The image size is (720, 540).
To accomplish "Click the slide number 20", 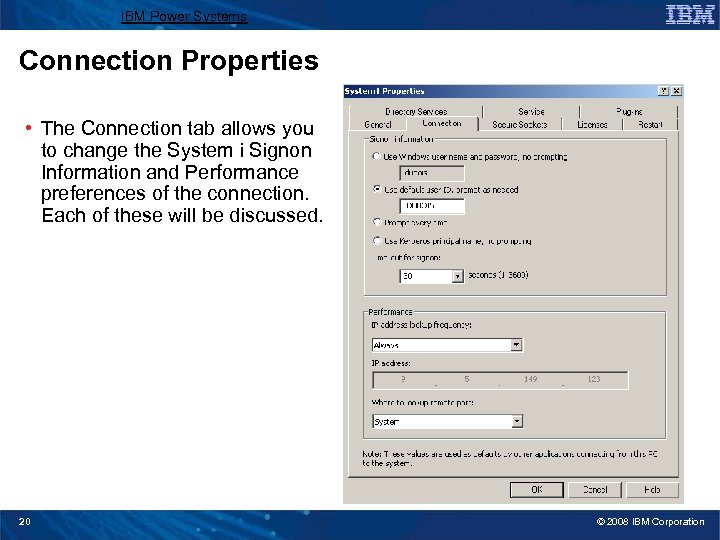I will 25,522.
